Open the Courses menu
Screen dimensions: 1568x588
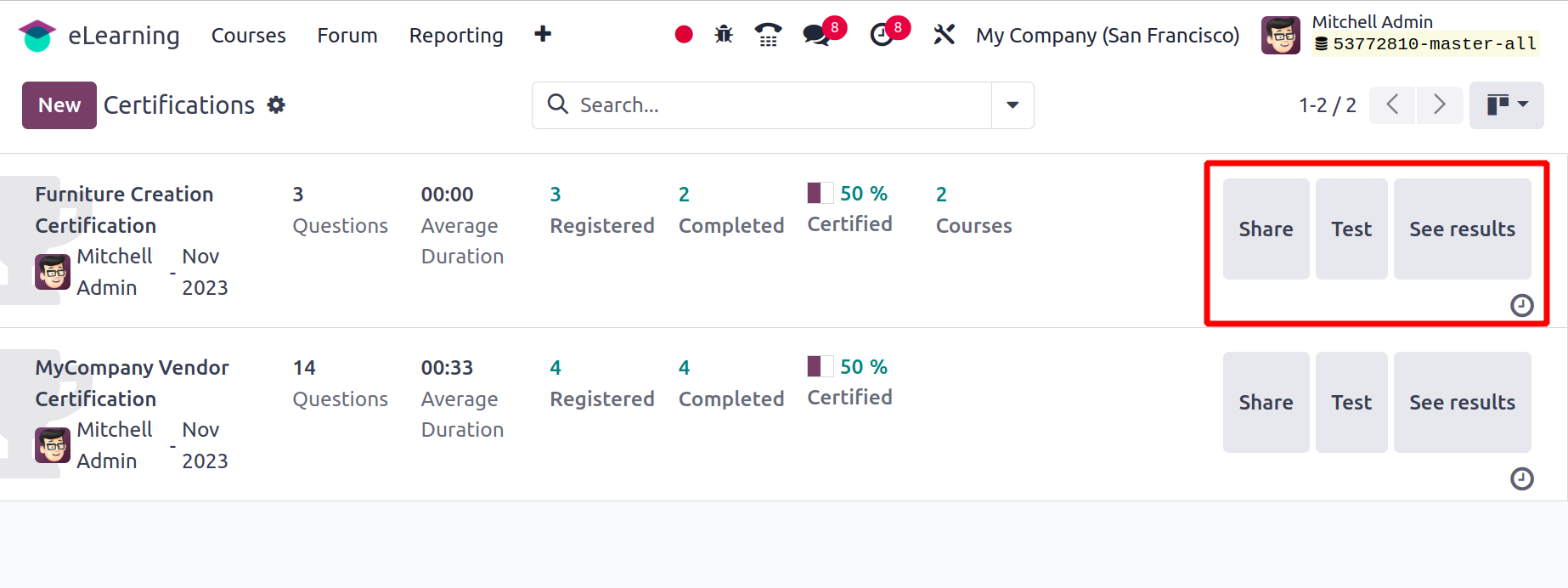[249, 36]
